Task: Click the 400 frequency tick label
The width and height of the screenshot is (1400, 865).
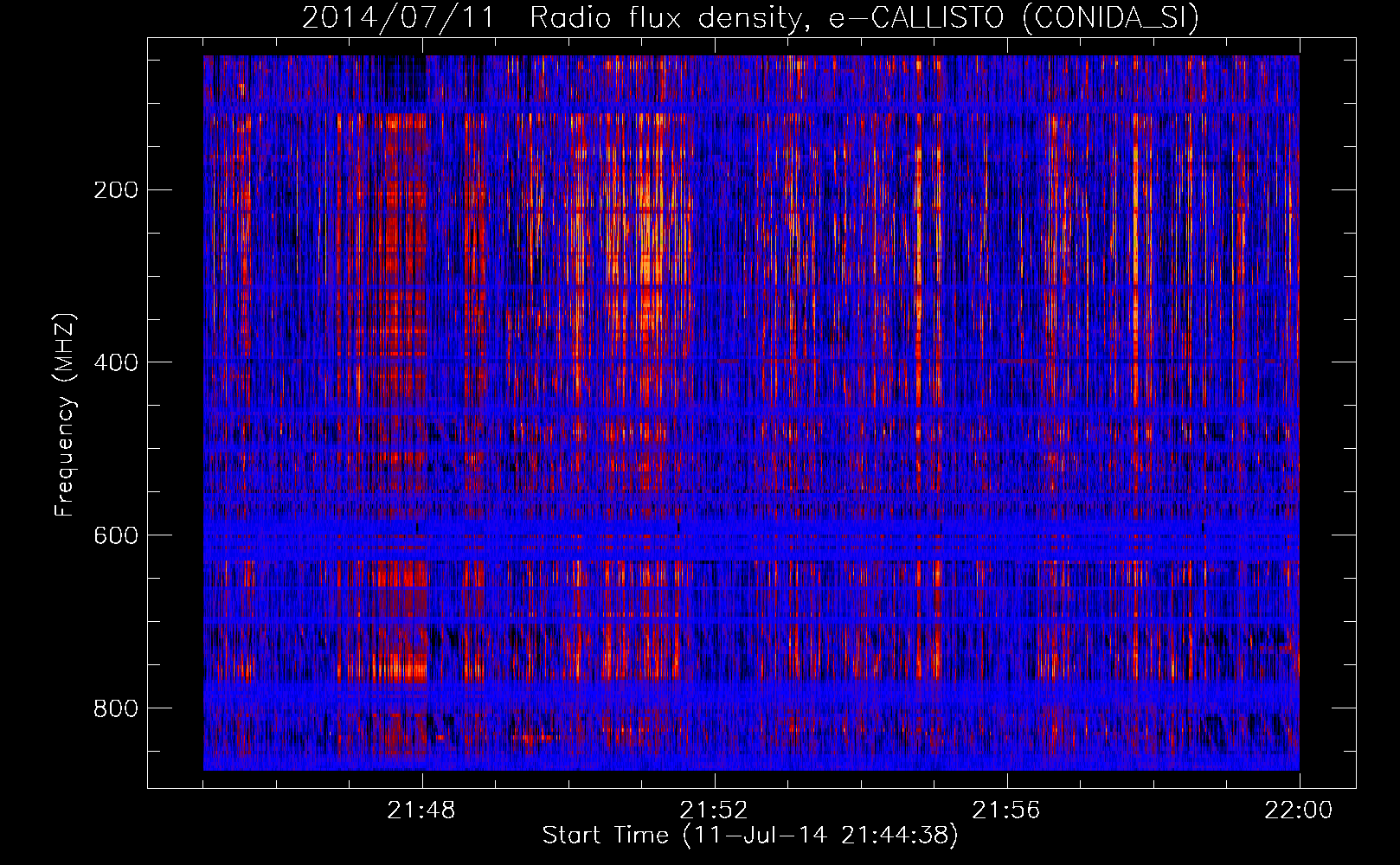Action: (x=116, y=362)
